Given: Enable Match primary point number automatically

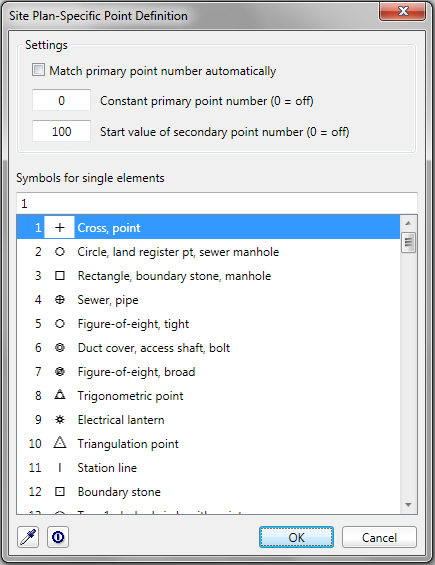Looking at the screenshot, I should coord(39,70).
